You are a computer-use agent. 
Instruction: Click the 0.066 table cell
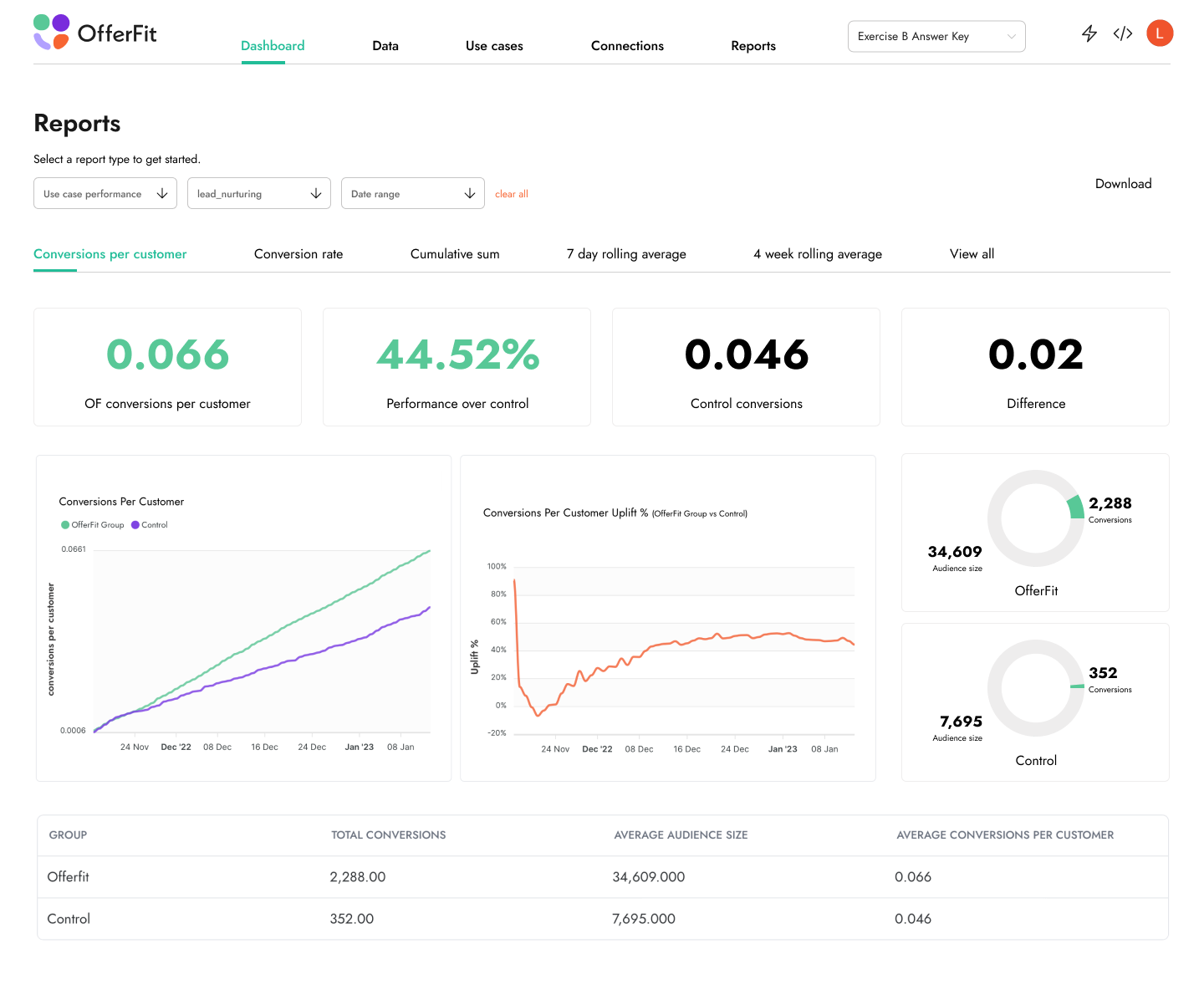913,877
